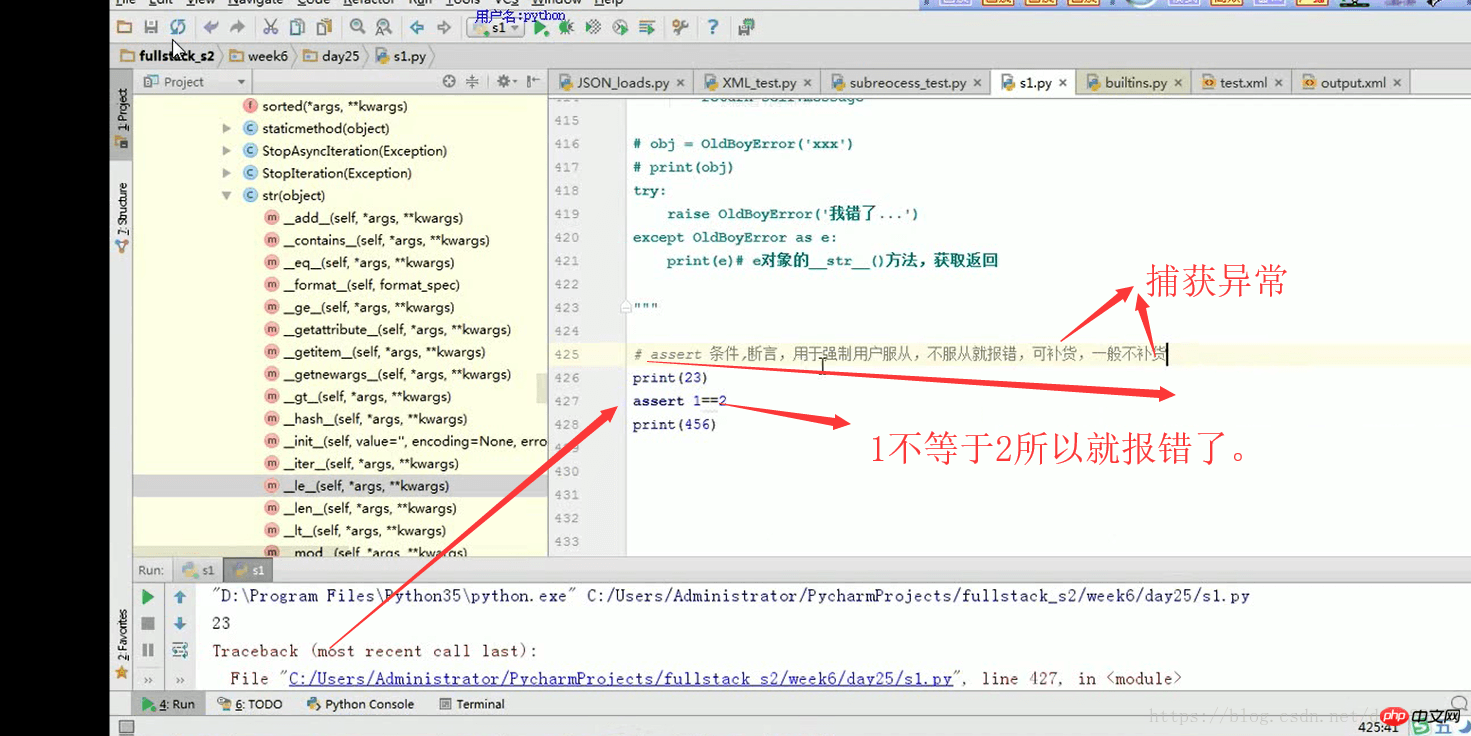
Task: Click the Synchronize refresh icon in toolbar
Action: (x=178, y=28)
